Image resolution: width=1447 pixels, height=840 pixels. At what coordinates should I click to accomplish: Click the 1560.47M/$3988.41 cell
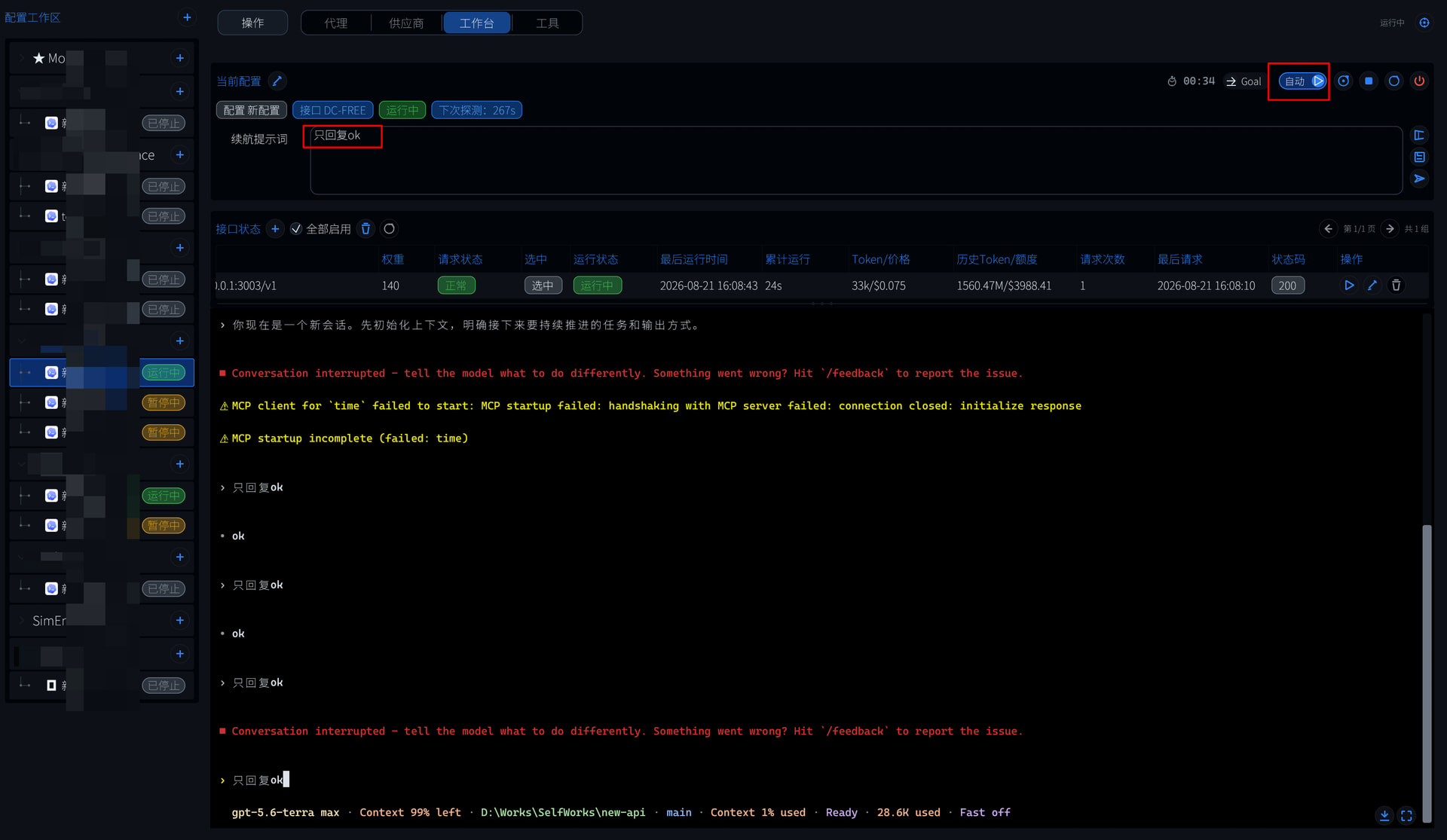1004,286
